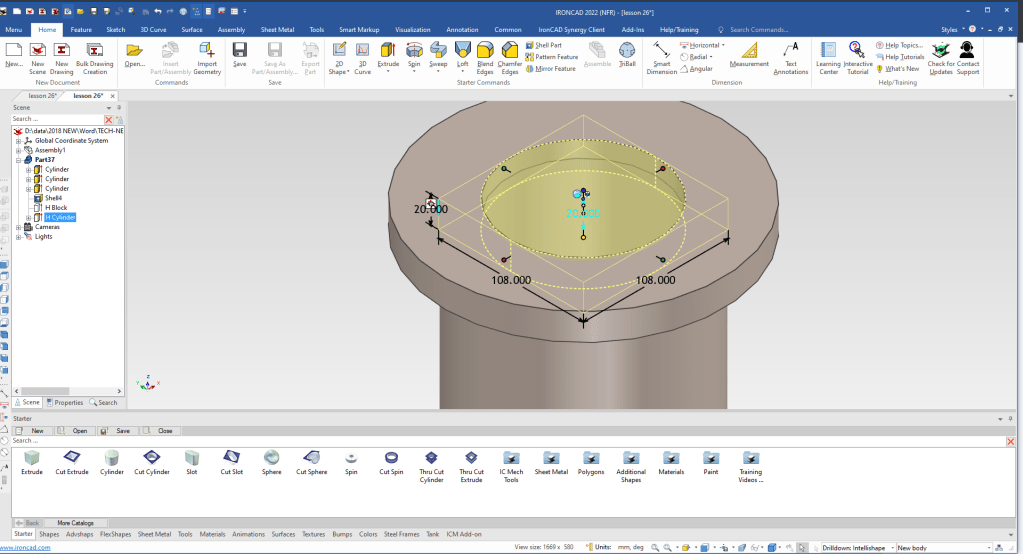Switch to the AdvShapes catalog tab
1023x554 pixels.
click(80, 534)
